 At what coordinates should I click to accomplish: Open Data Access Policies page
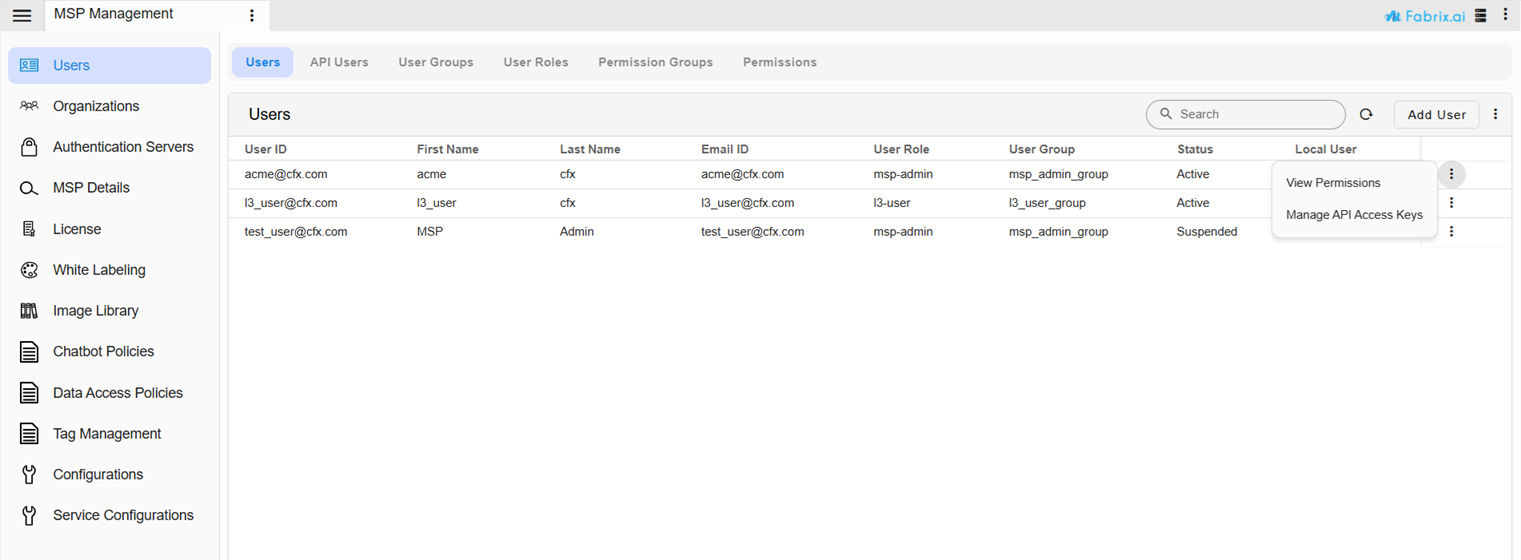(110, 393)
